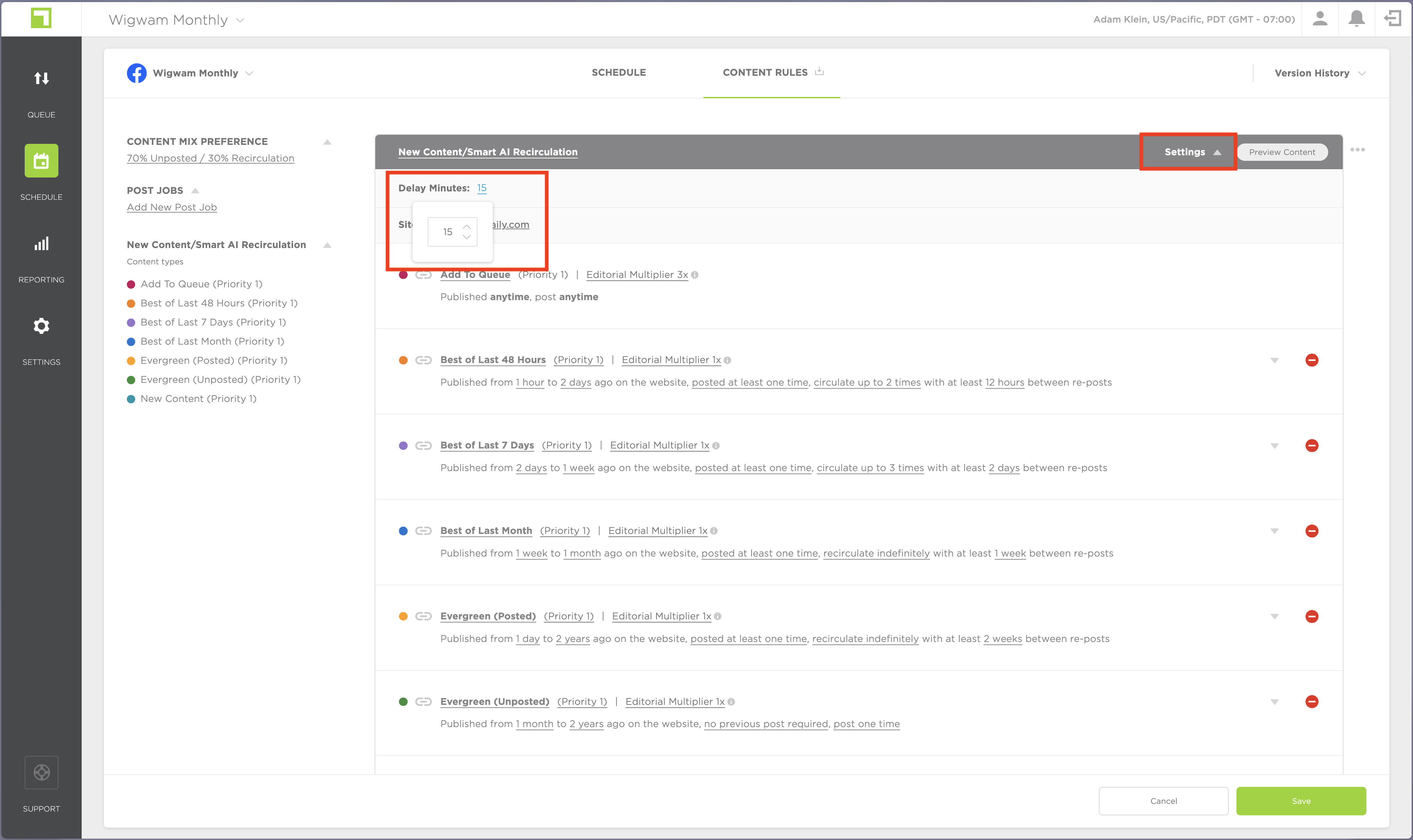Image resolution: width=1413 pixels, height=840 pixels.
Task: Click the Cancel button
Action: click(1163, 801)
